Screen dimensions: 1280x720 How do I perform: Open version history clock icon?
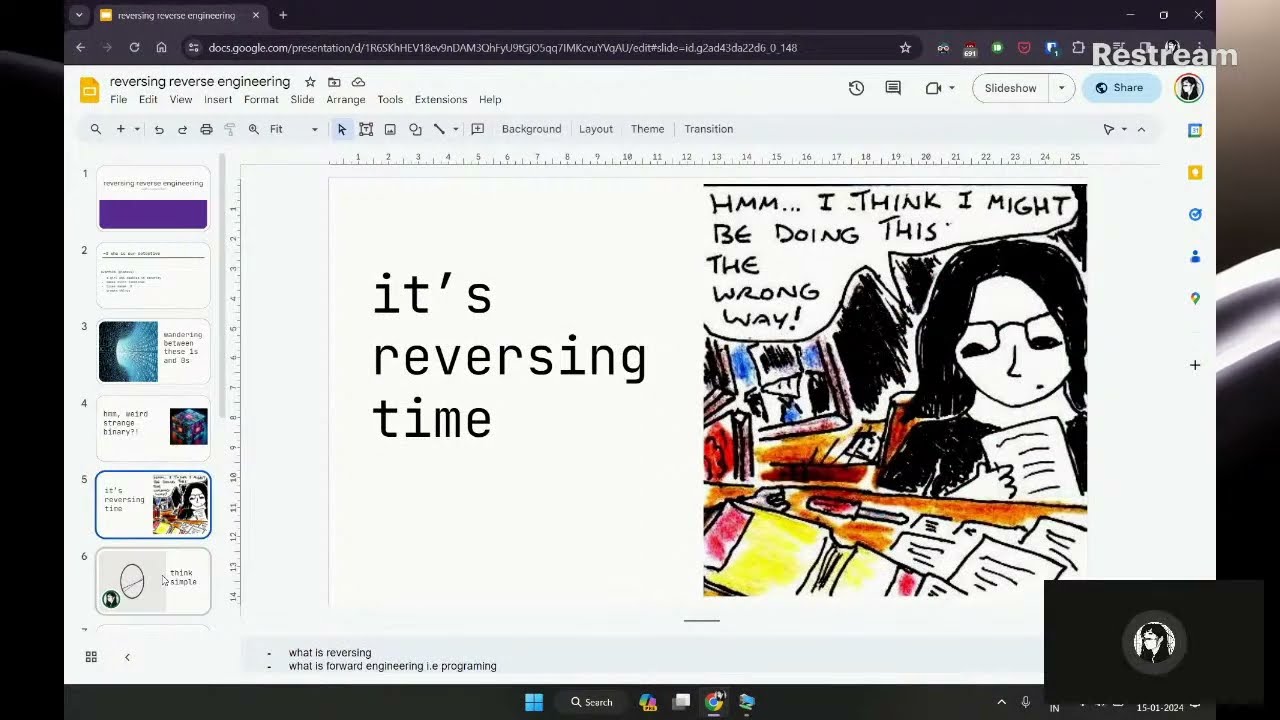pyautogui.click(x=856, y=88)
